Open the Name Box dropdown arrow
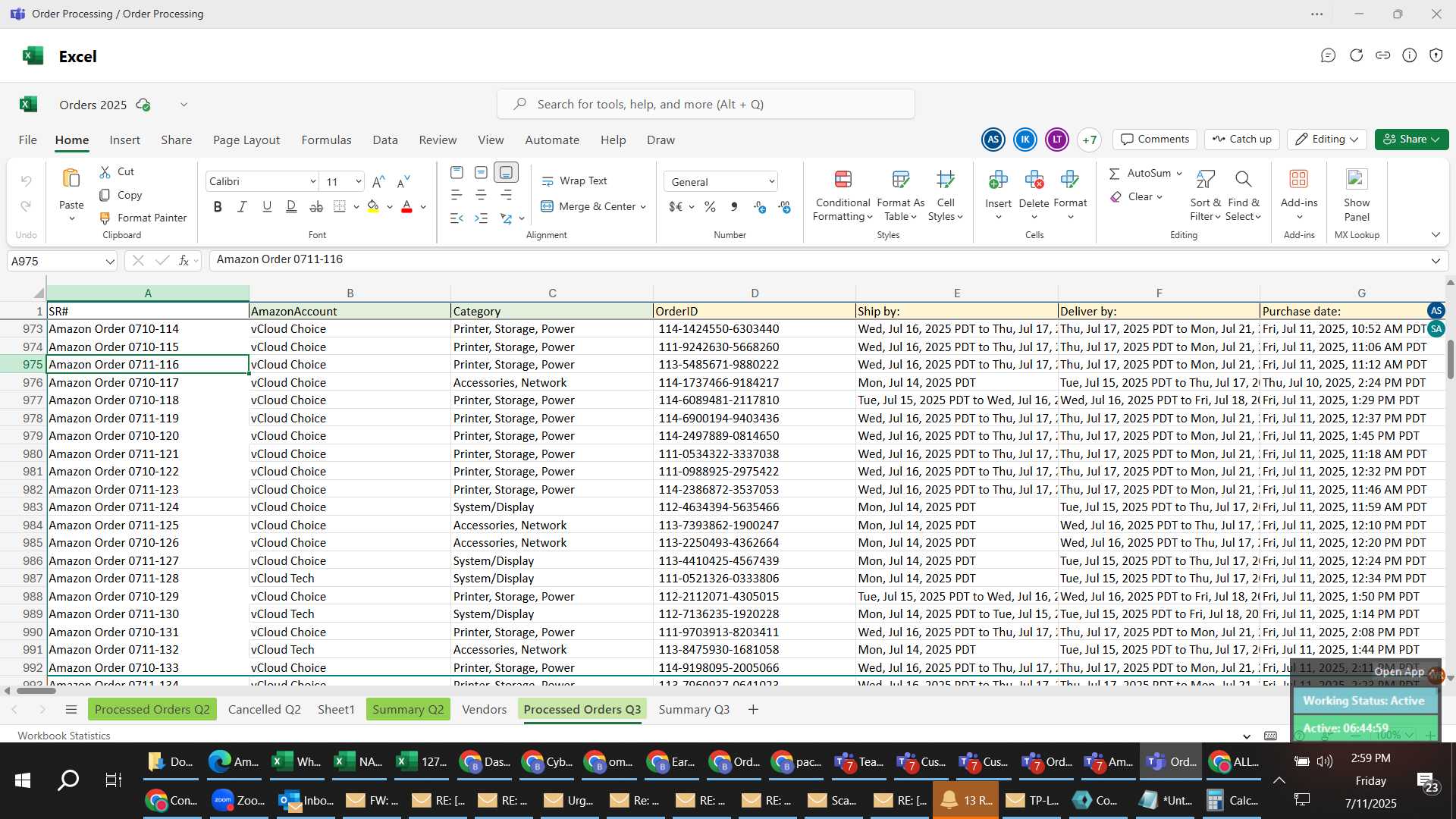1456x819 pixels. click(x=110, y=262)
